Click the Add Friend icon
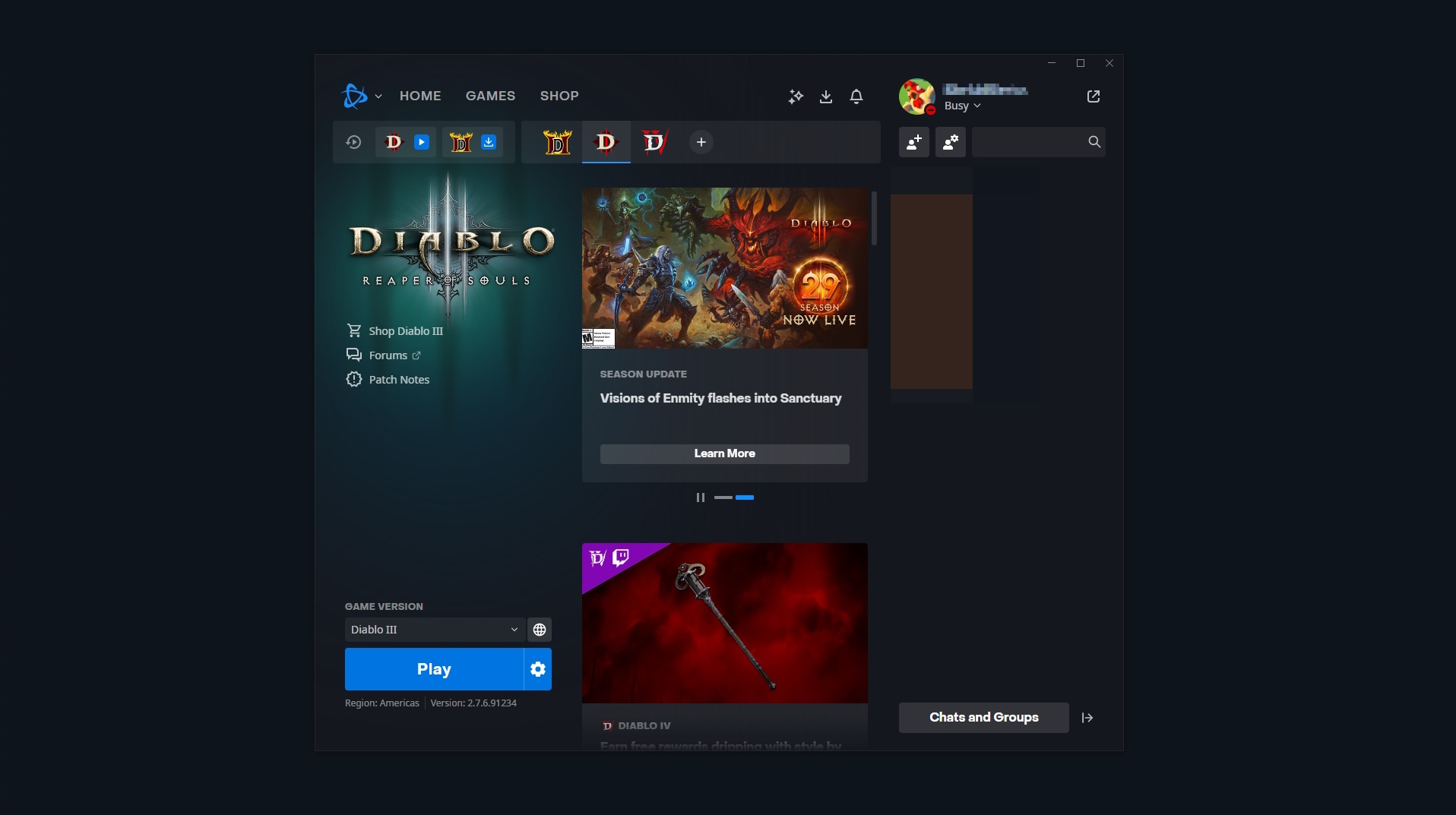This screenshot has height=815, width=1456. [914, 142]
